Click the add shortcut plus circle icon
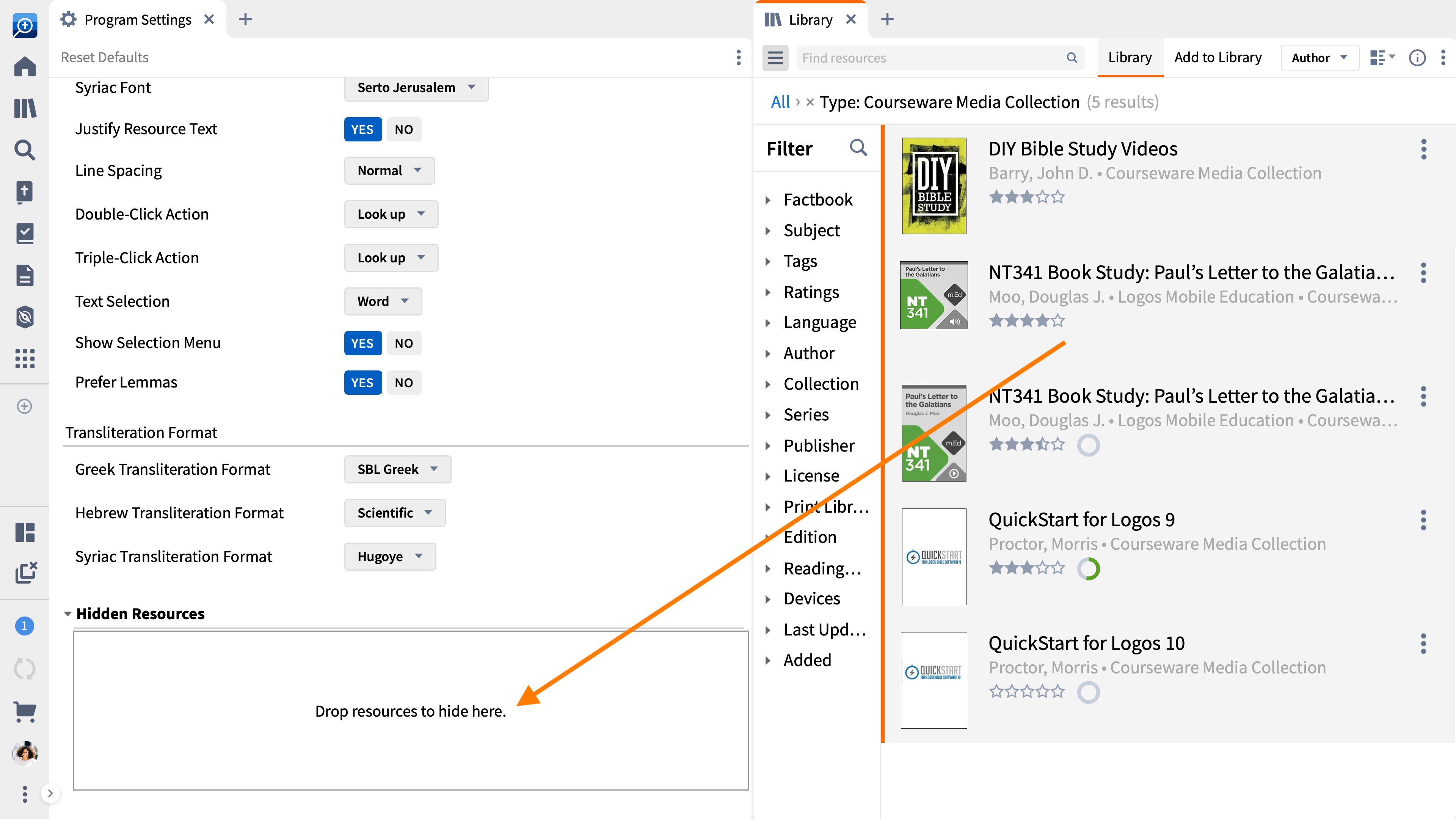This screenshot has height=819, width=1456. [24, 406]
